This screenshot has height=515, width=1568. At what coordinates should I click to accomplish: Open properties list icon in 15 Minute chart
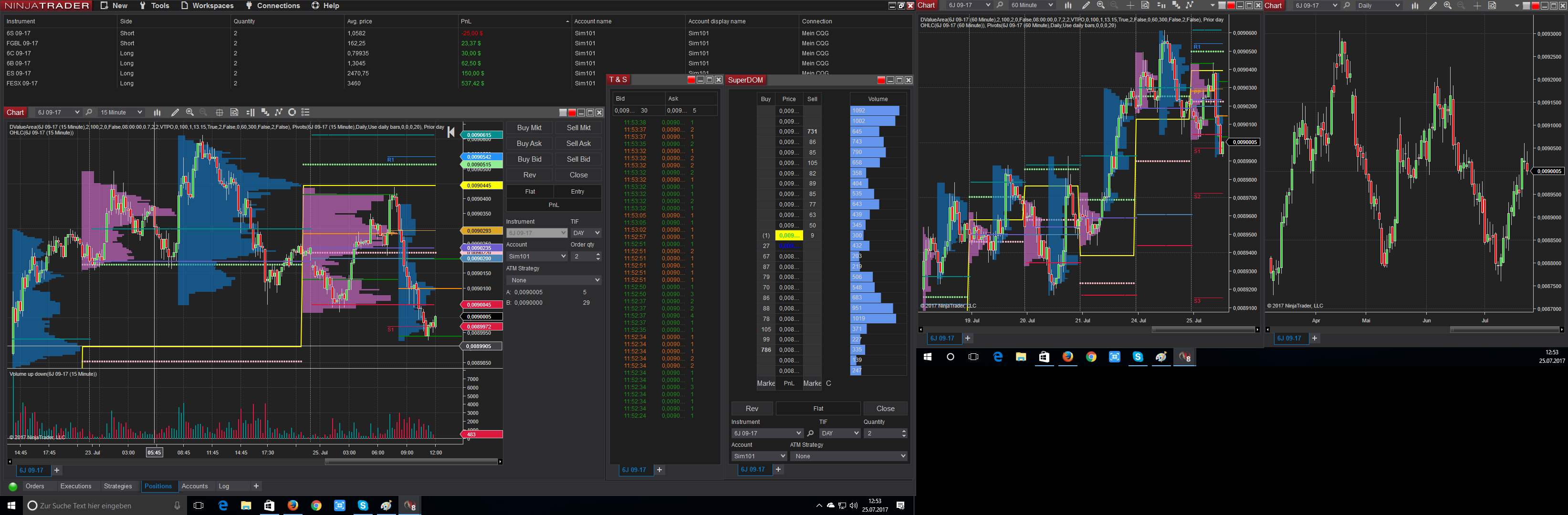tap(306, 113)
